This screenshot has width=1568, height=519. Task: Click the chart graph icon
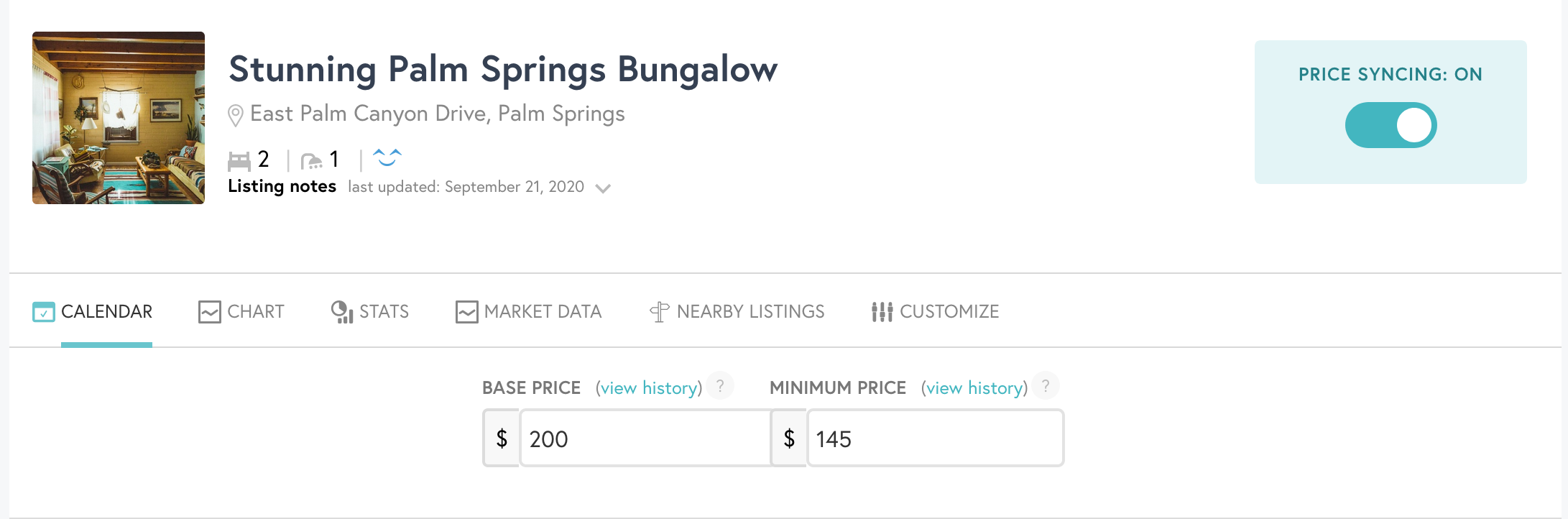209,312
